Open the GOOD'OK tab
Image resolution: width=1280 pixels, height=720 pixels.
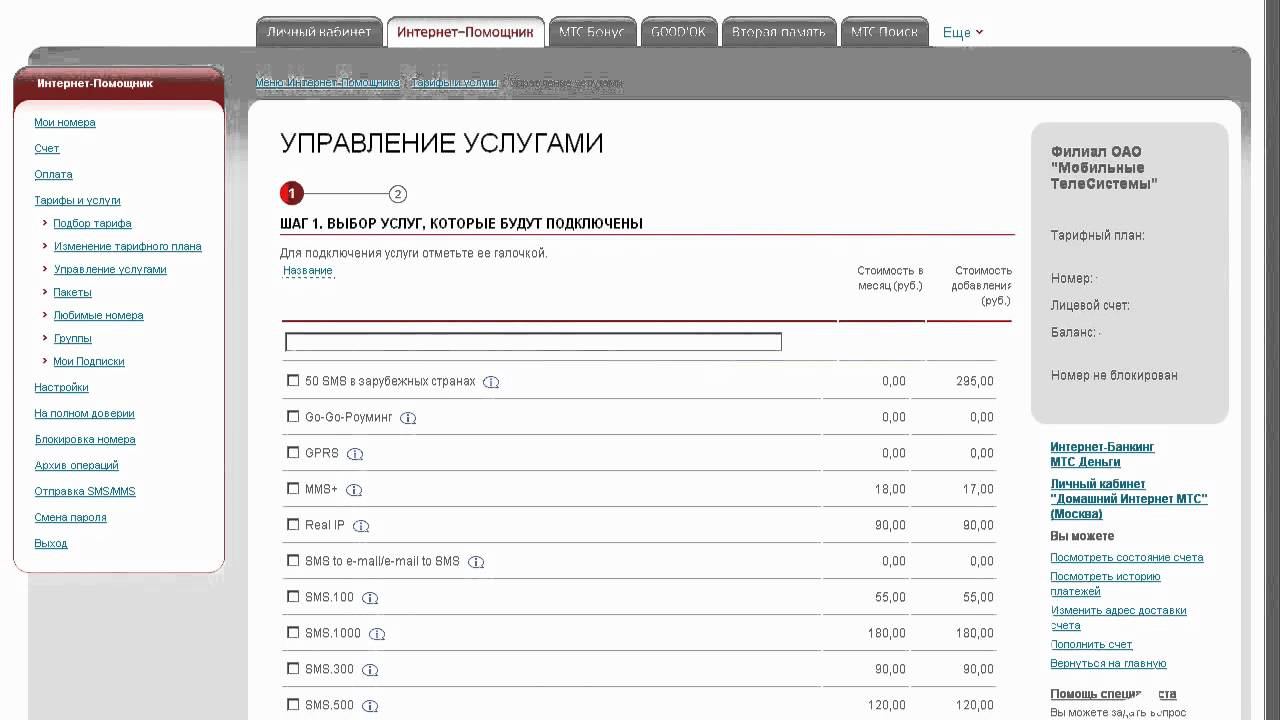coord(678,32)
